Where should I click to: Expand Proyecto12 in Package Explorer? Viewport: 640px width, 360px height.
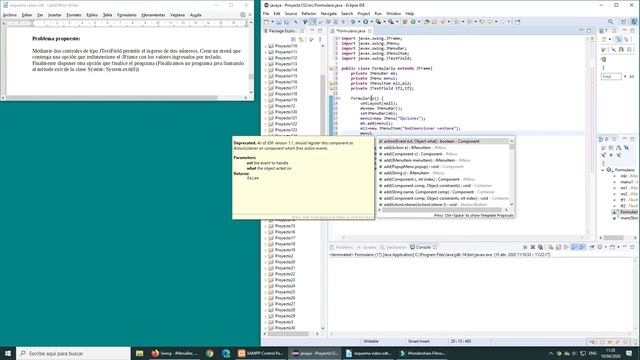266,106
